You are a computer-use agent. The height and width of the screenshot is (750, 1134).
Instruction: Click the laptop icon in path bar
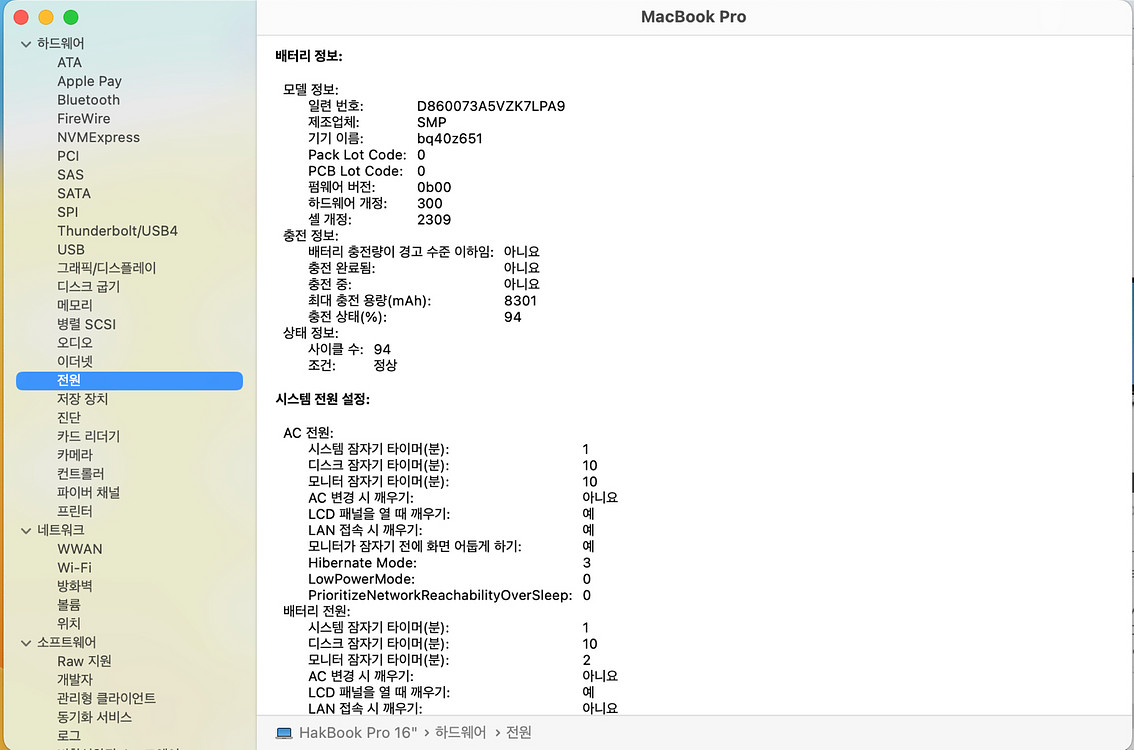284,733
